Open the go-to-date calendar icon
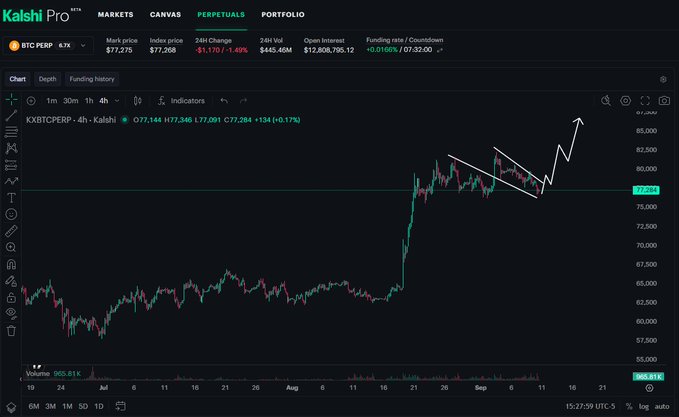Viewport: 679px width, 417px height. pos(121,406)
